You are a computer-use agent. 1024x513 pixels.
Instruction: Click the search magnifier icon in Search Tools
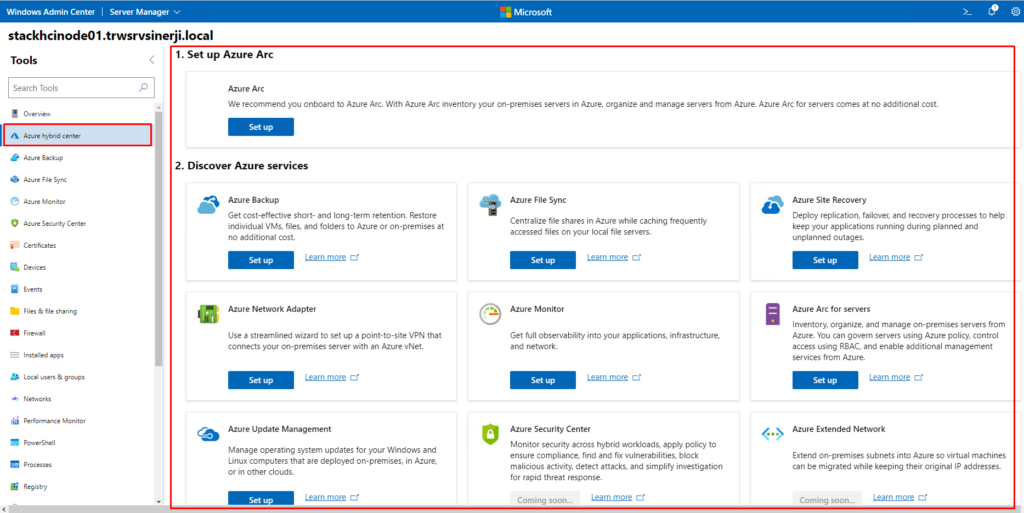coord(144,87)
